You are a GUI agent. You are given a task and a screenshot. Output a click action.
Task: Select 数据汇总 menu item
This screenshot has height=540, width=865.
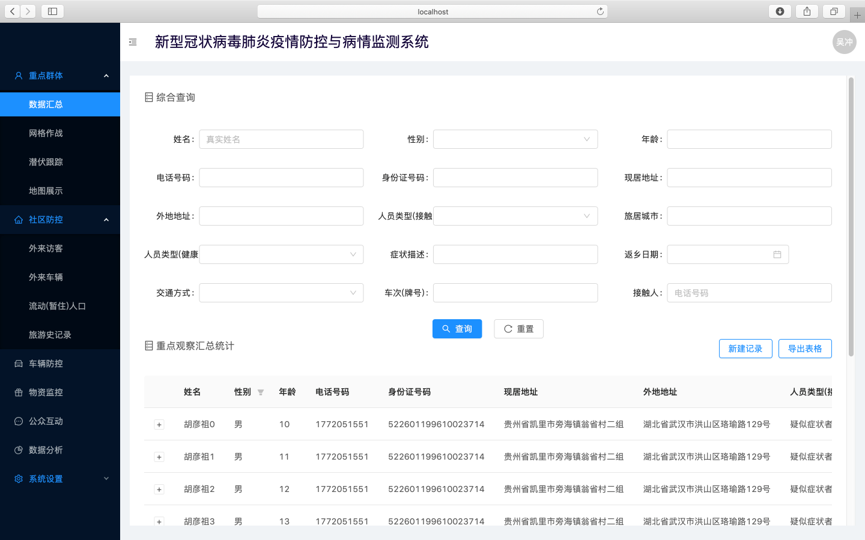click(x=60, y=104)
